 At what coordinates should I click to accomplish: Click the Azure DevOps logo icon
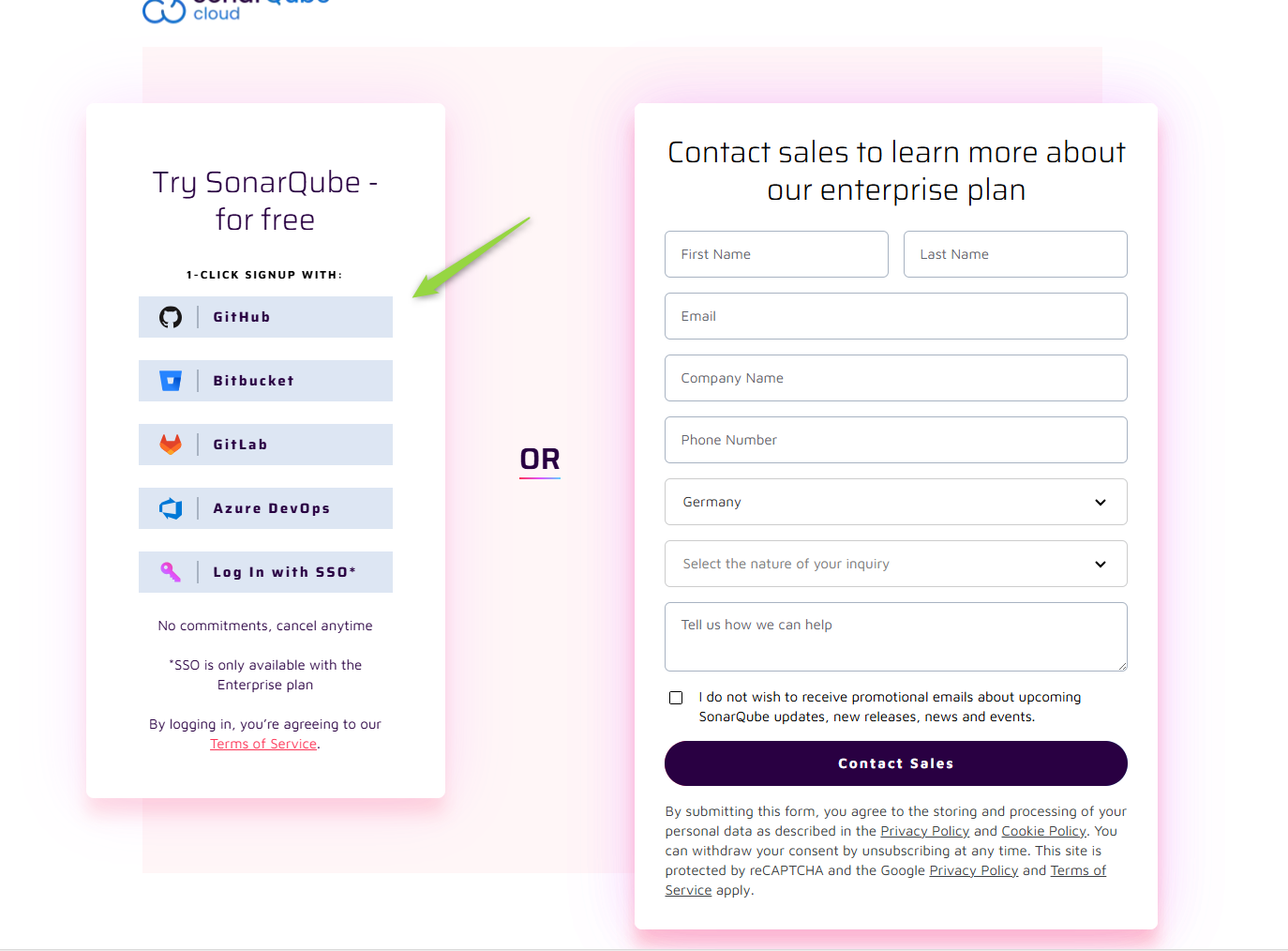click(171, 508)
